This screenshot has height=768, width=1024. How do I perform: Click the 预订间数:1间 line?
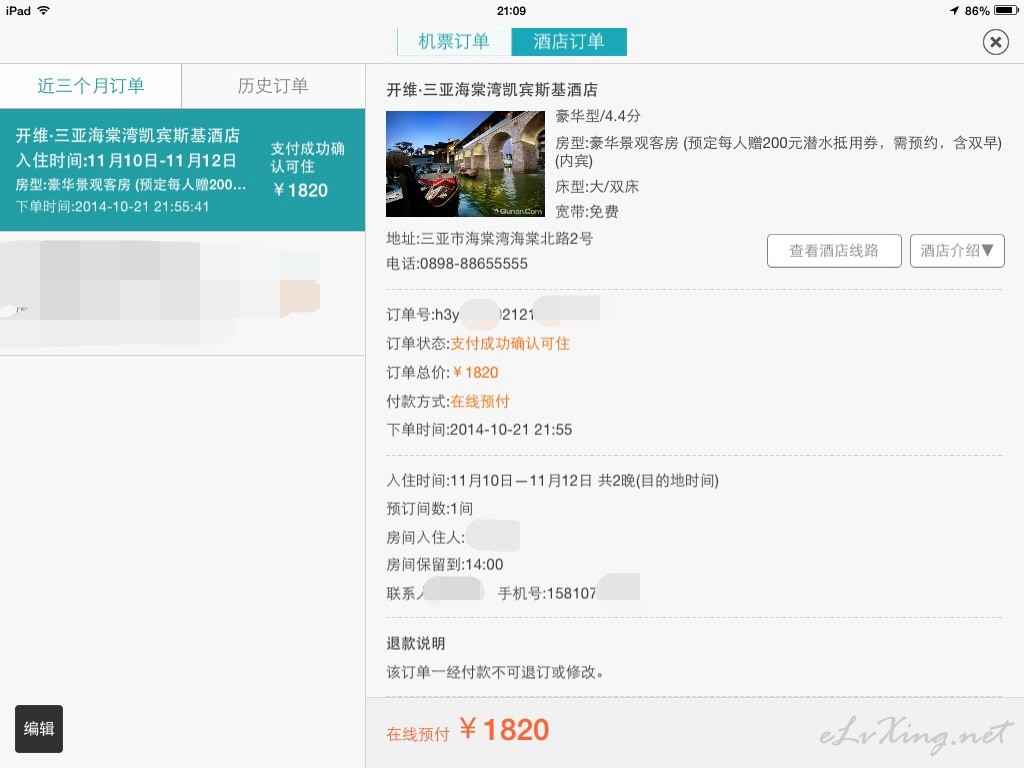tap(430, 509)
